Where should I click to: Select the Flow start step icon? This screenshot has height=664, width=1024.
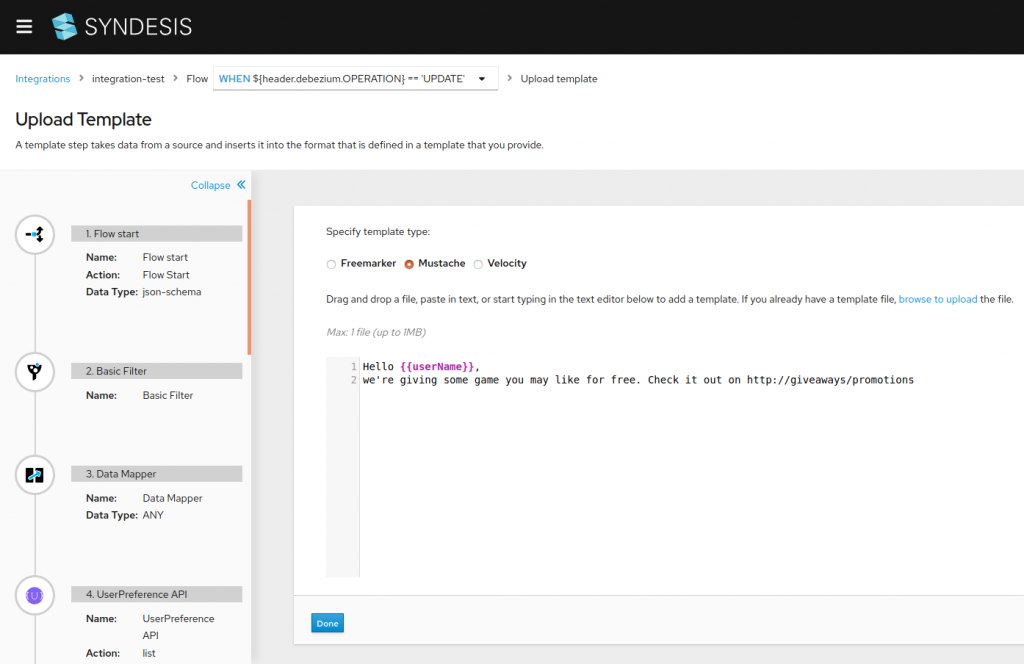pos(35,234)
